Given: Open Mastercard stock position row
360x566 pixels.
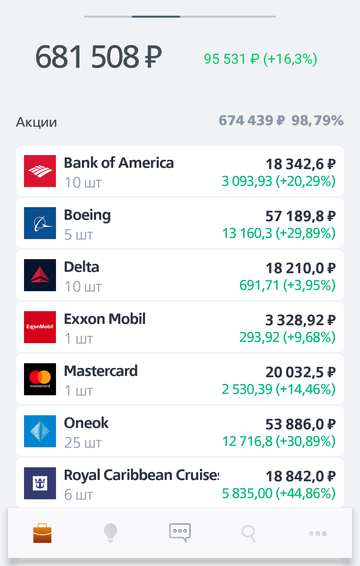Looking at the screenshot, I should click(180, 379).
